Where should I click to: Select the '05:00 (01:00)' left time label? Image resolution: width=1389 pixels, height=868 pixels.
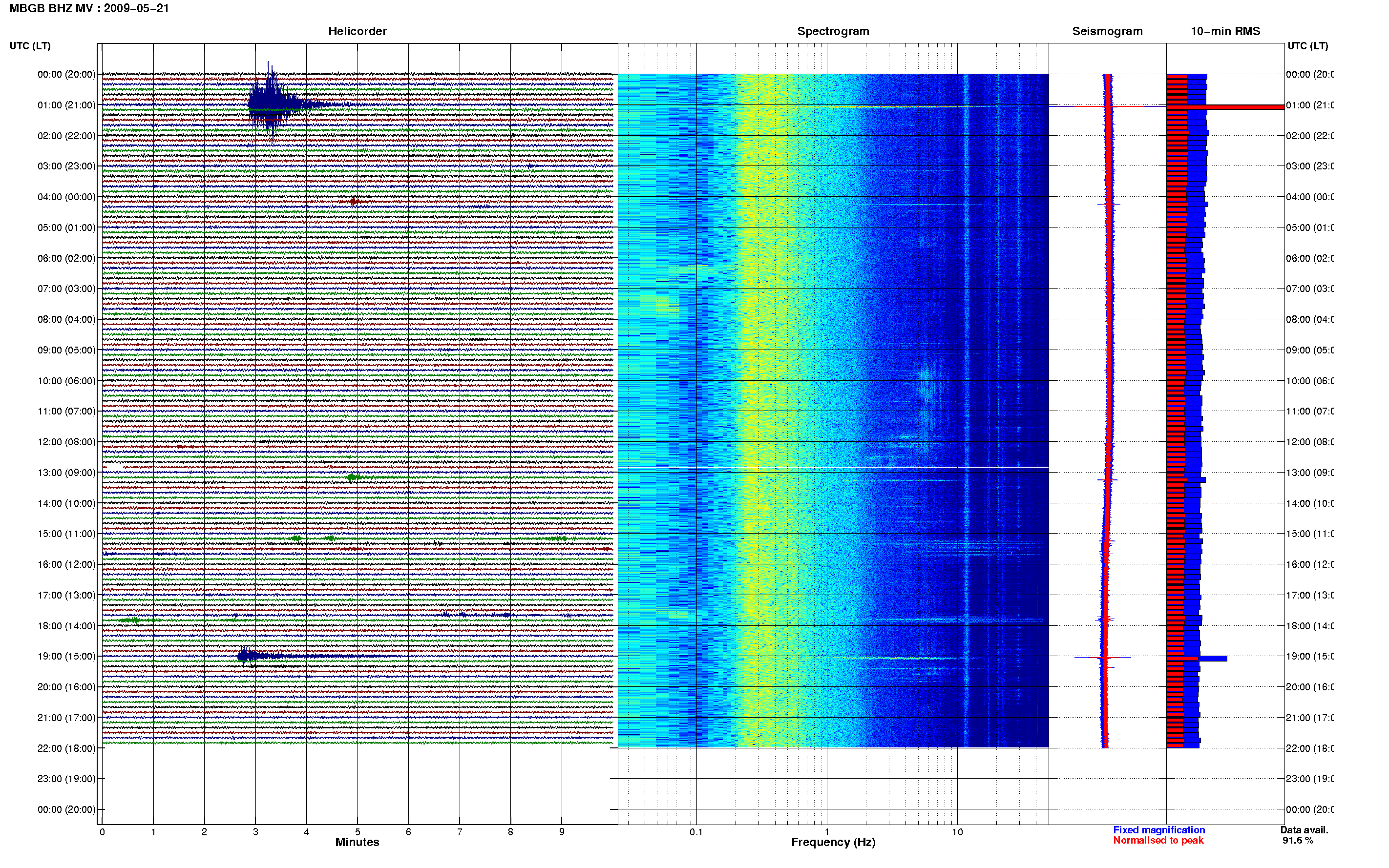[x=66, y=228]
